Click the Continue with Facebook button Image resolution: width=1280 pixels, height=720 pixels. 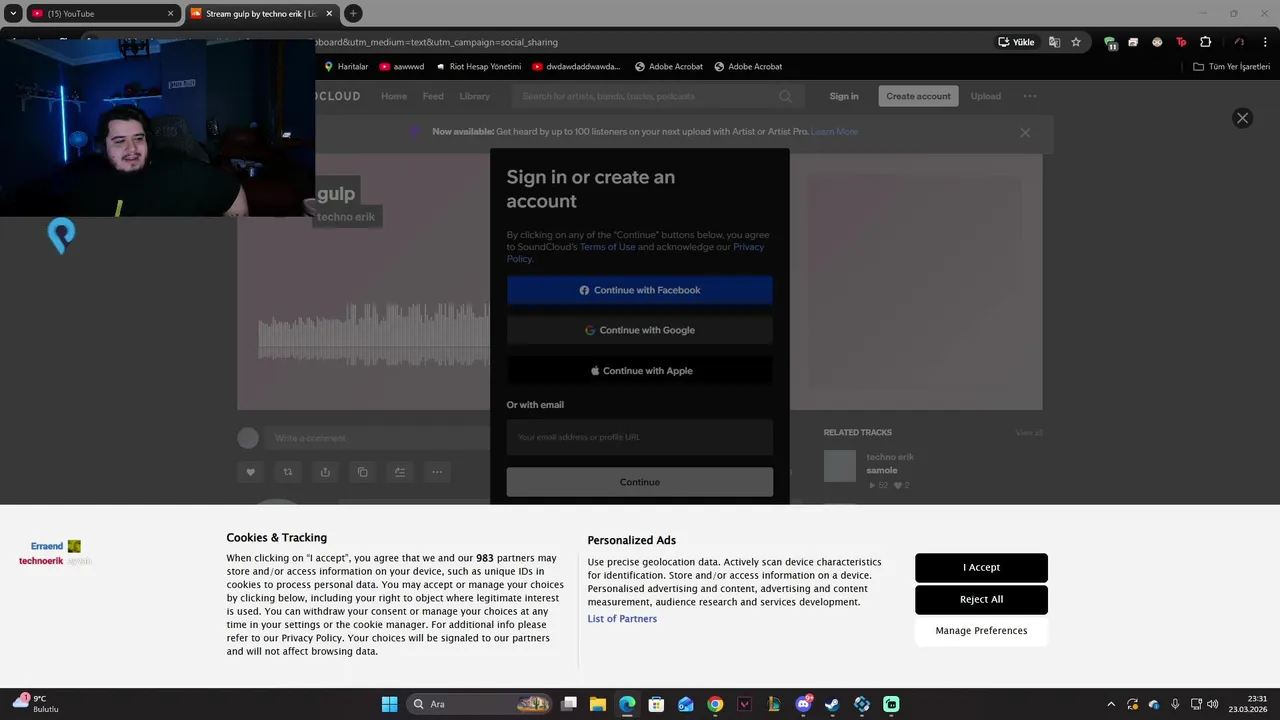640,290
